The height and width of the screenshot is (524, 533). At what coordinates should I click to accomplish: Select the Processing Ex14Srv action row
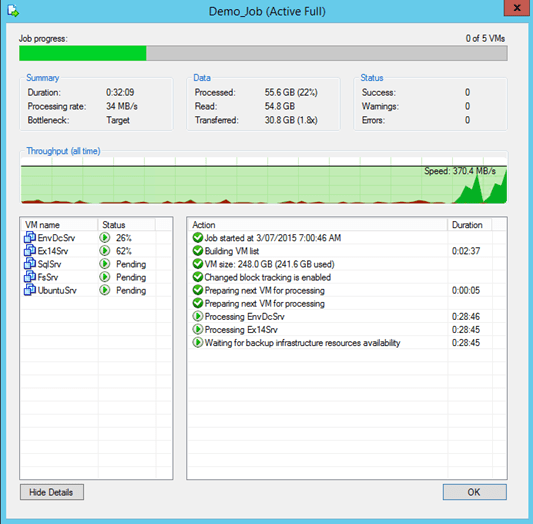pos(347,330)
